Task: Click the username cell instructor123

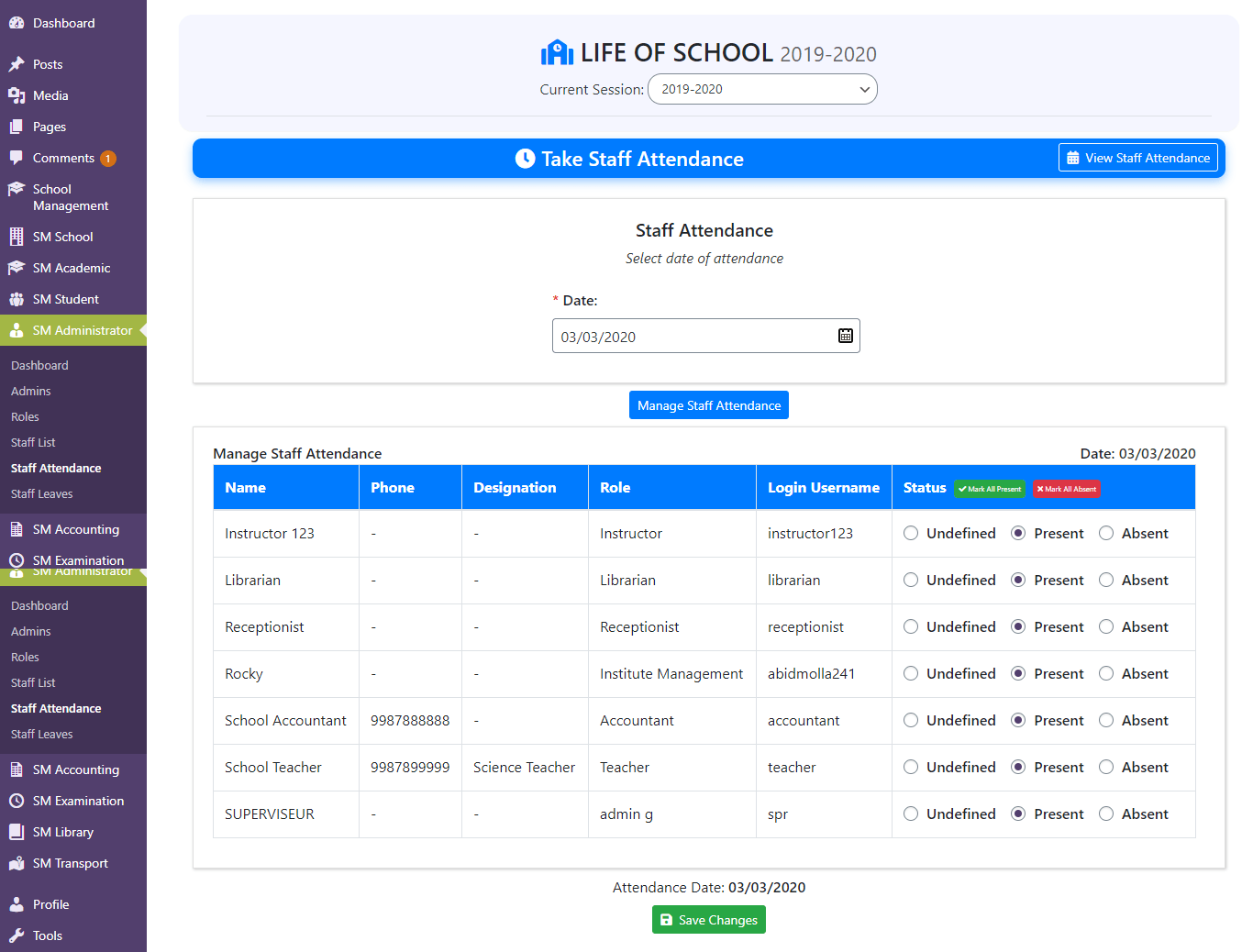Action: pyautogui.click(x=825, y=534)
